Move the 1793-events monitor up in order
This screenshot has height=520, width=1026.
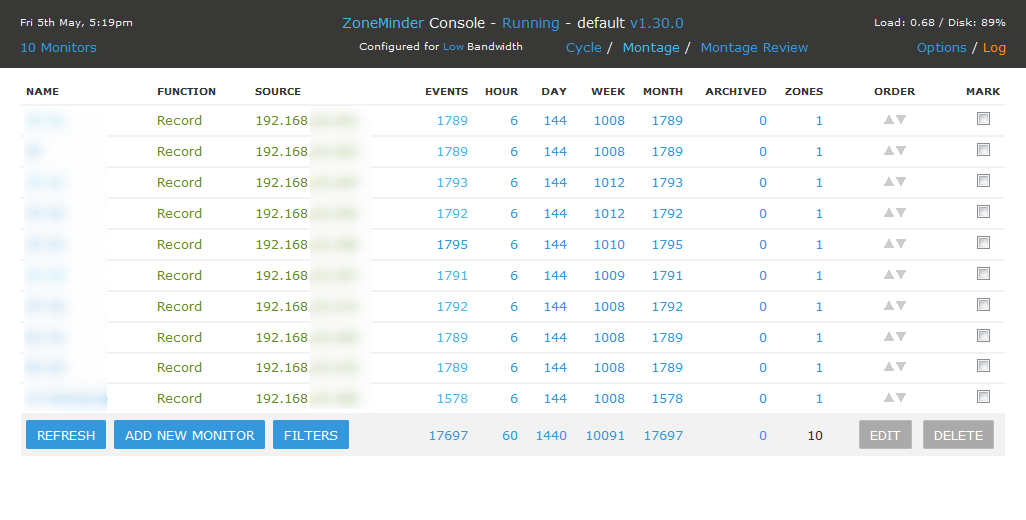[x=887, y=182]
